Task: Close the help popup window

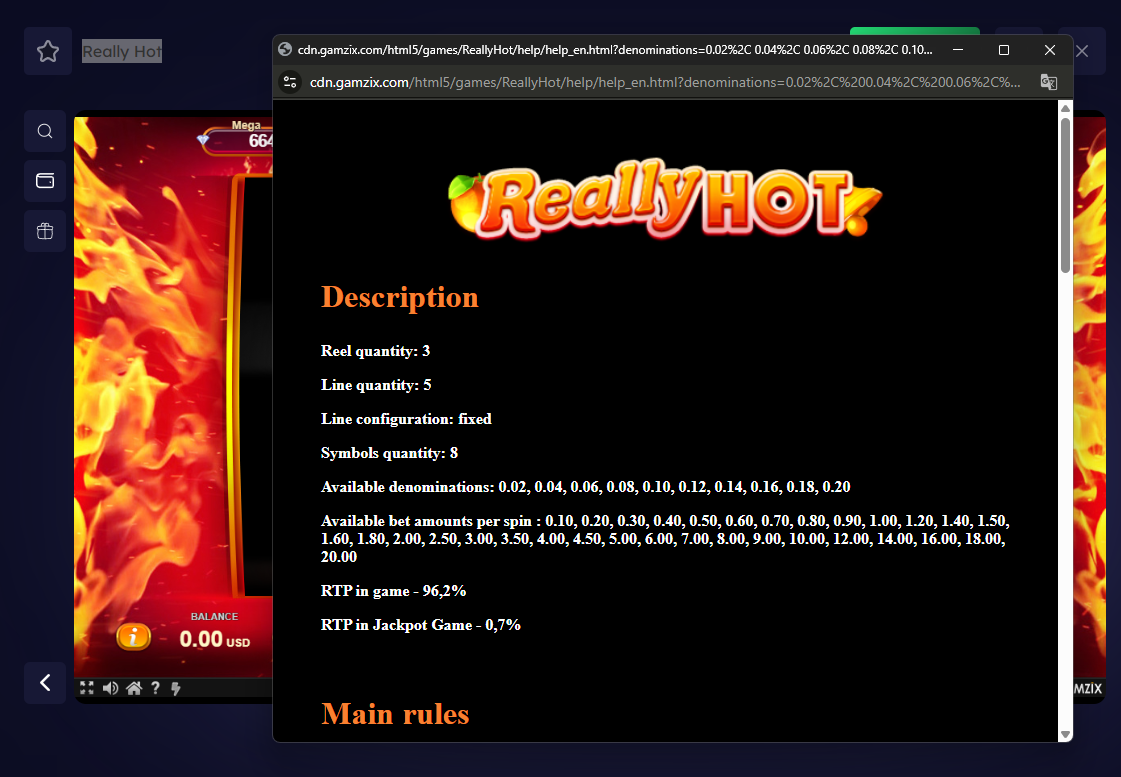Action: coord(1050,50)
